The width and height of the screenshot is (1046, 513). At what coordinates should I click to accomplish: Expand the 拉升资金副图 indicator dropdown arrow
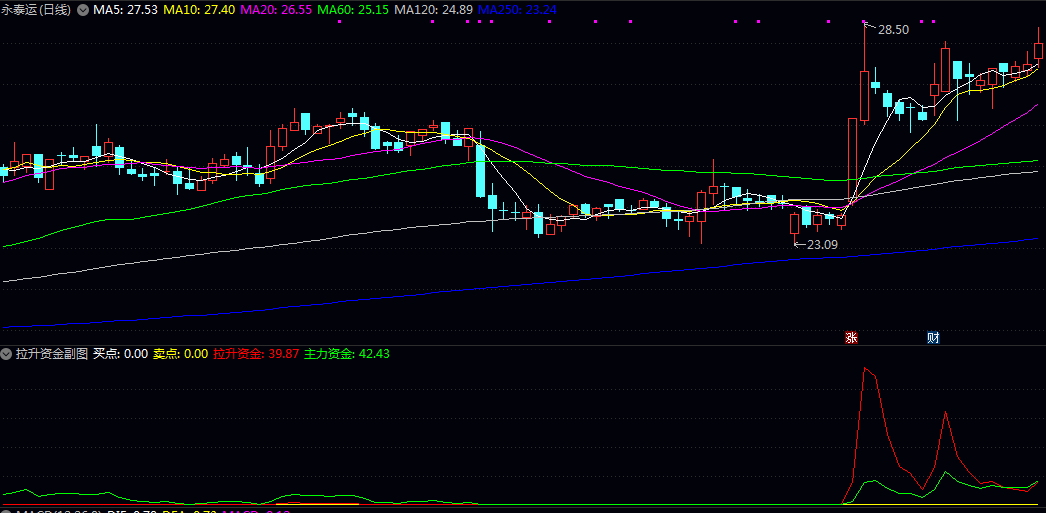click(7, 354)
